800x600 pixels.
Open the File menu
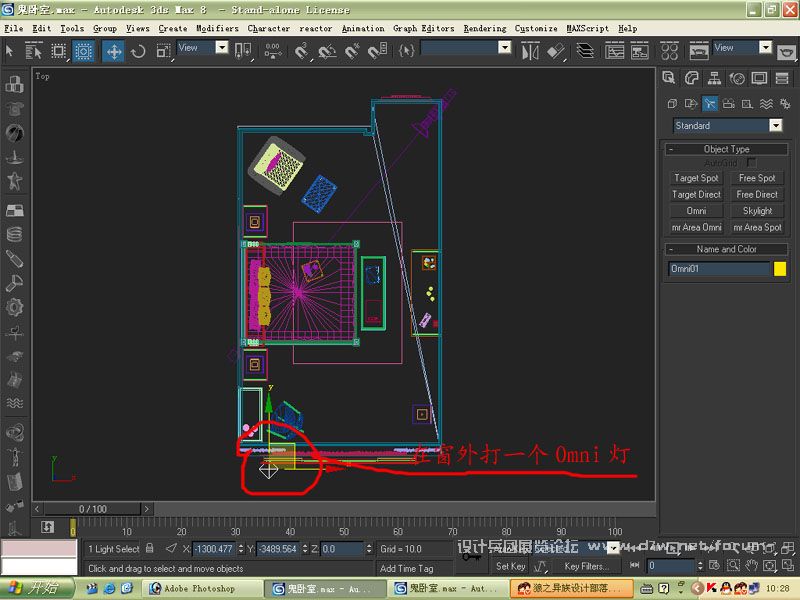pos(13,29)
